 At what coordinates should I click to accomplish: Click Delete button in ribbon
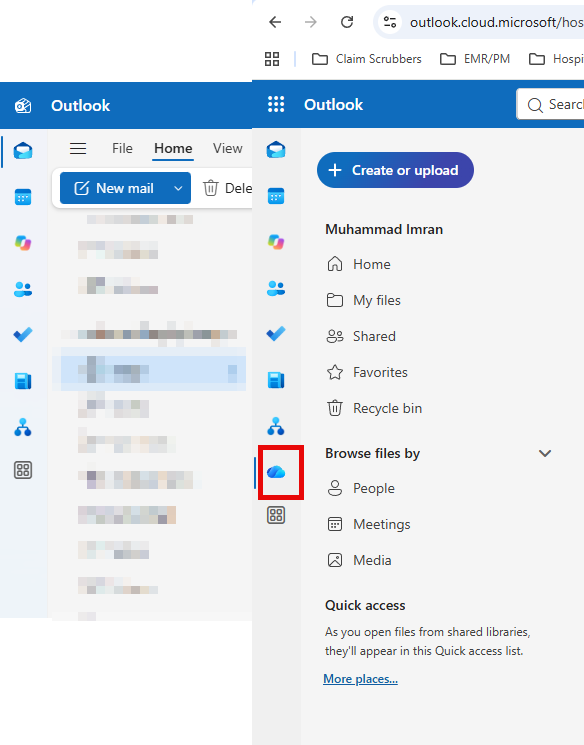(x=227, y=188)
